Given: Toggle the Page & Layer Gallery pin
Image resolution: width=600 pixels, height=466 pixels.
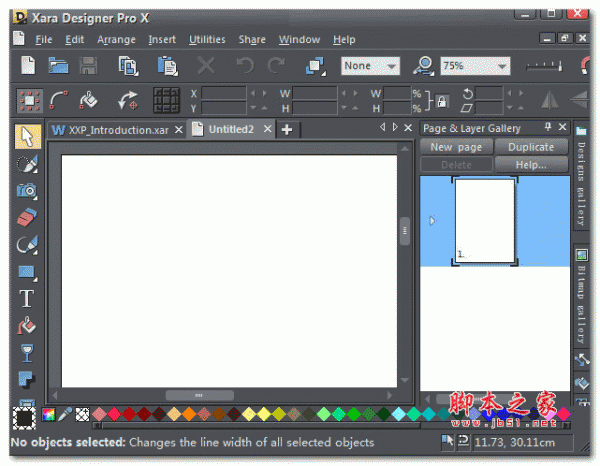Looking at the screenshot, I should tap(547, 128).
